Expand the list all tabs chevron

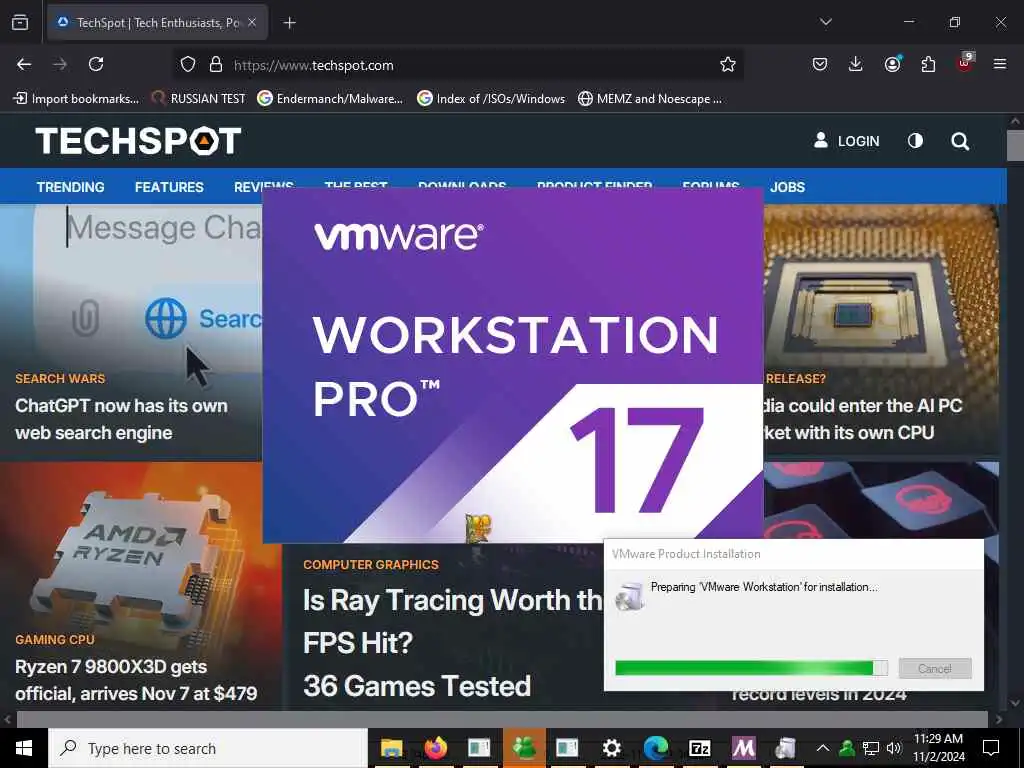[x=825, y=22]
